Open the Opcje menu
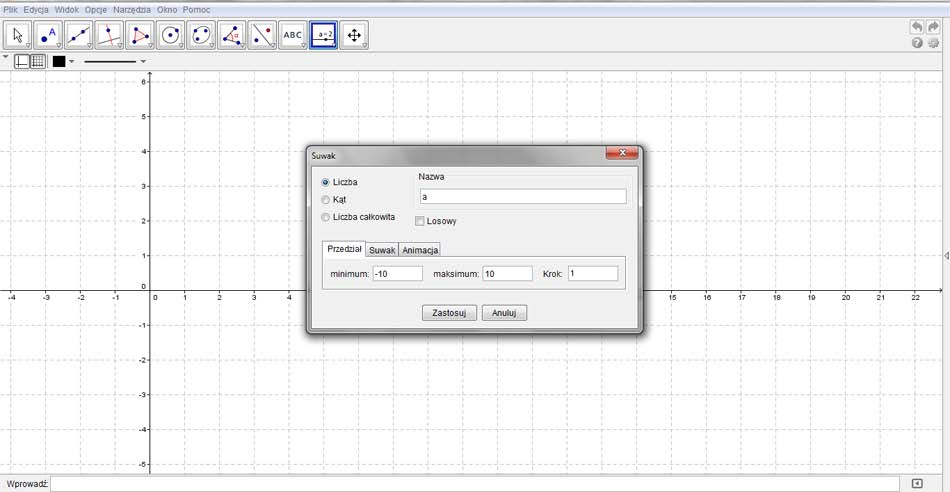The height and width of the screenshot is (492, 950). (x=96, y=10)
